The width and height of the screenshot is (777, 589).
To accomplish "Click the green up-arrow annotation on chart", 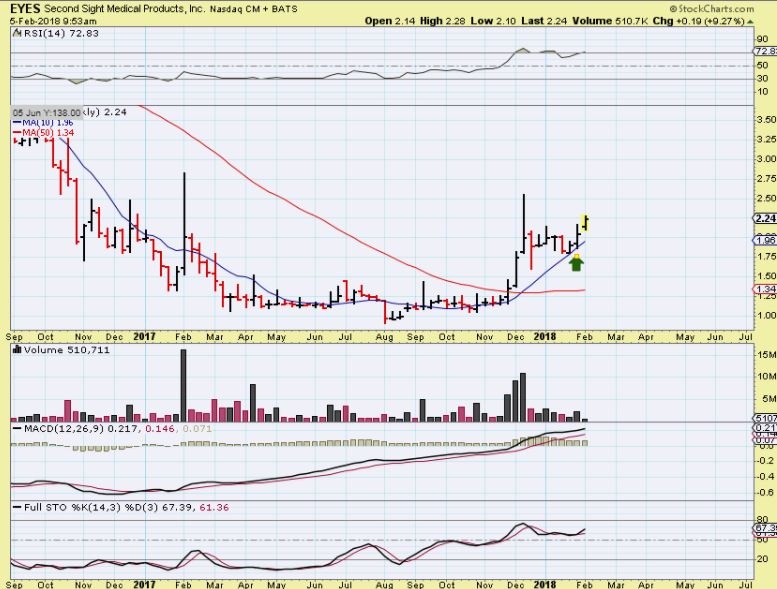I will coord(576,262).
